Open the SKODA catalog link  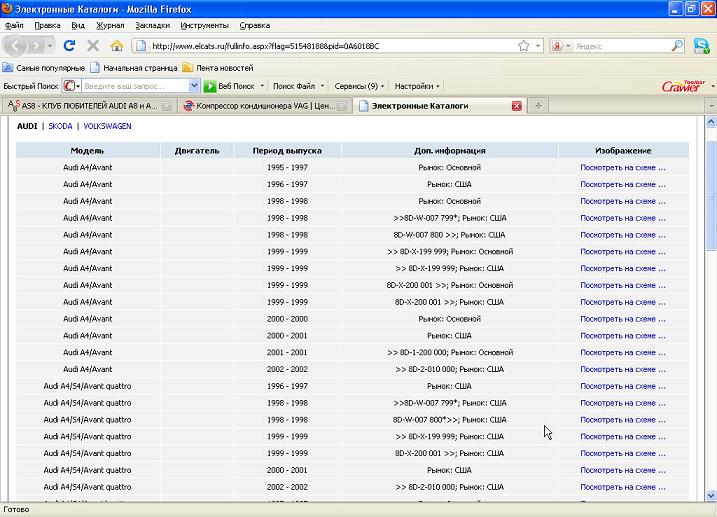tap(60, 126)
